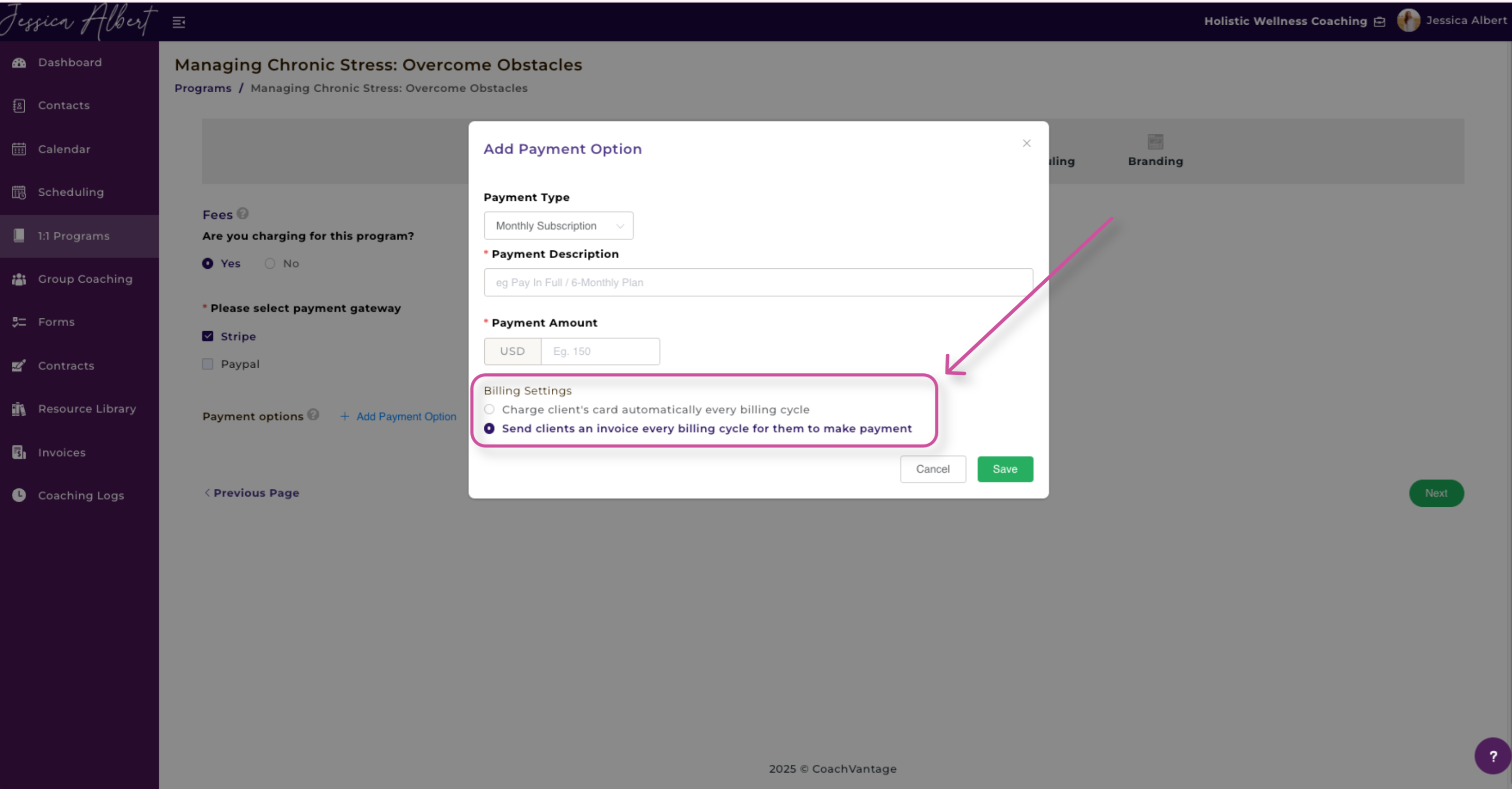
Task: Select No for charging this program
Action: (x=270, y=263)
